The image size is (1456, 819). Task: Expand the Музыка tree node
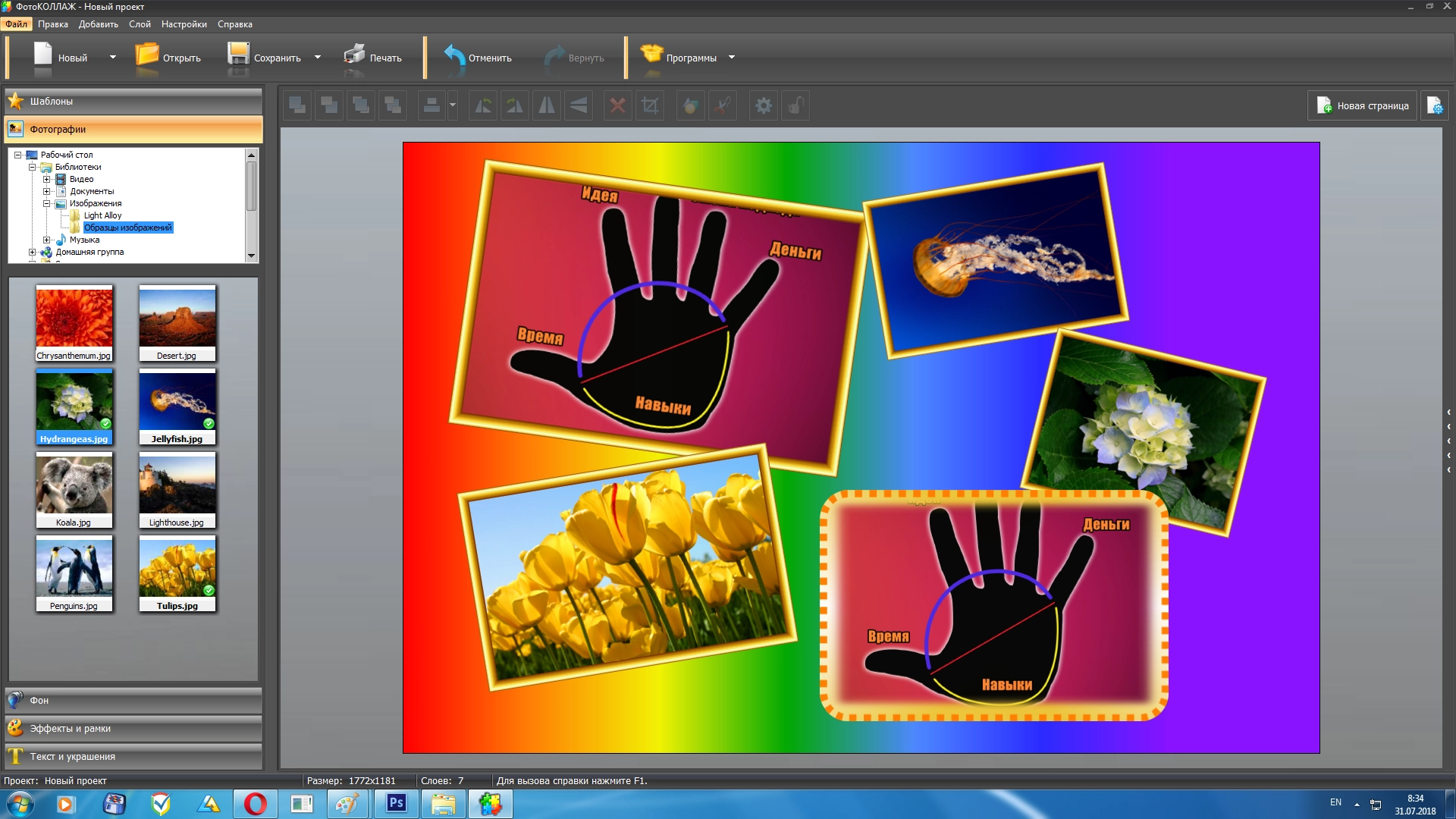pos(46,240)
